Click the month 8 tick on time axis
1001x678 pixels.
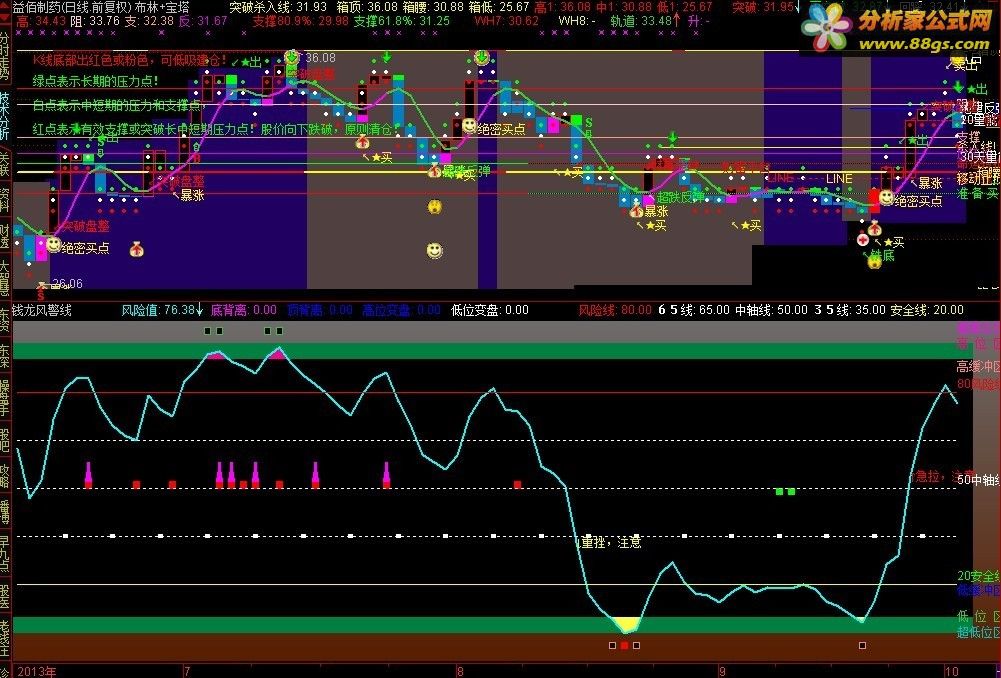460,672
